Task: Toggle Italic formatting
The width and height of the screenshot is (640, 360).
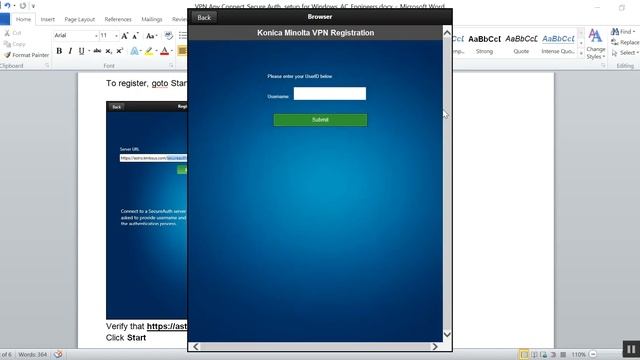Action: [x=70, y=51]
